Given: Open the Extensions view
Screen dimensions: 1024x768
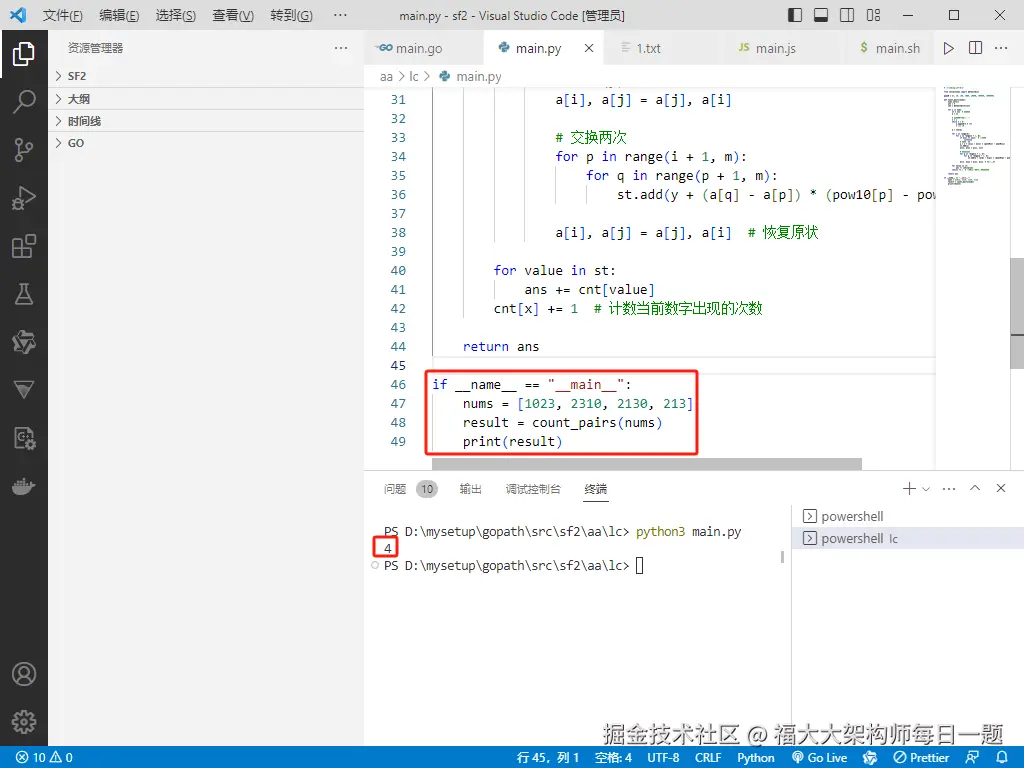Looking at the screenshot, I should coord(24,246).
